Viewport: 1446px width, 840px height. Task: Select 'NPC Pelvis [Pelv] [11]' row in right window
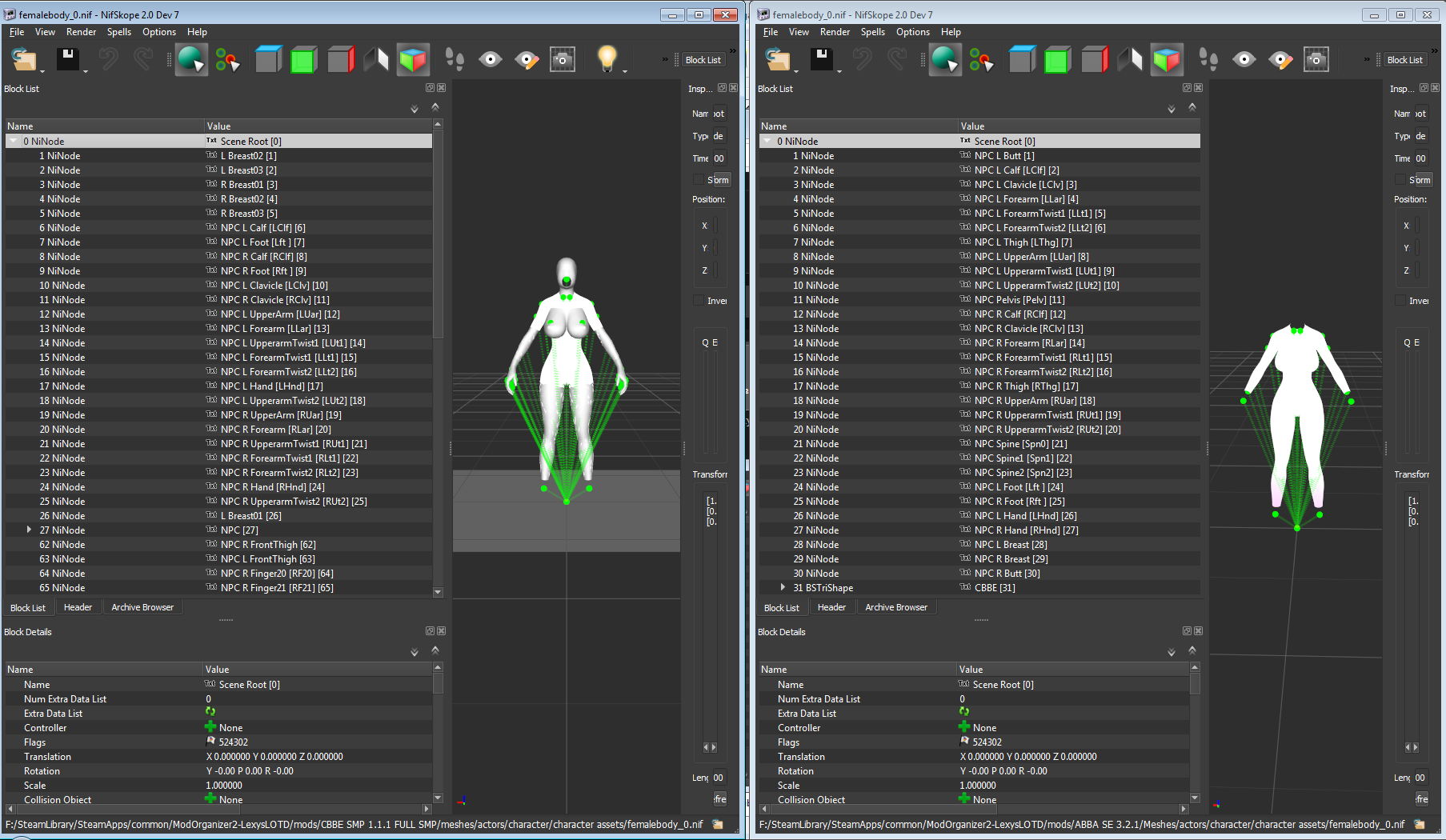(979, 300)
